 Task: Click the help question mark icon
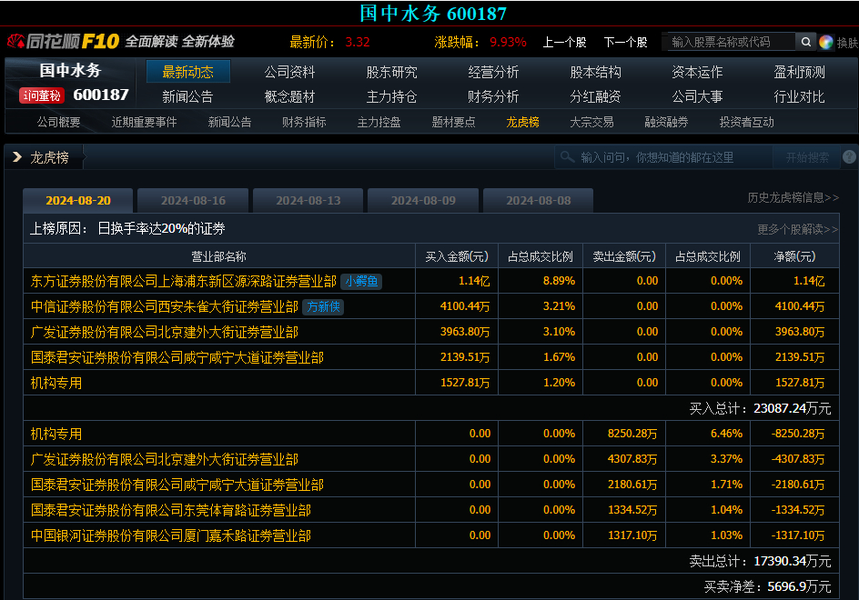tap(849, 157)
